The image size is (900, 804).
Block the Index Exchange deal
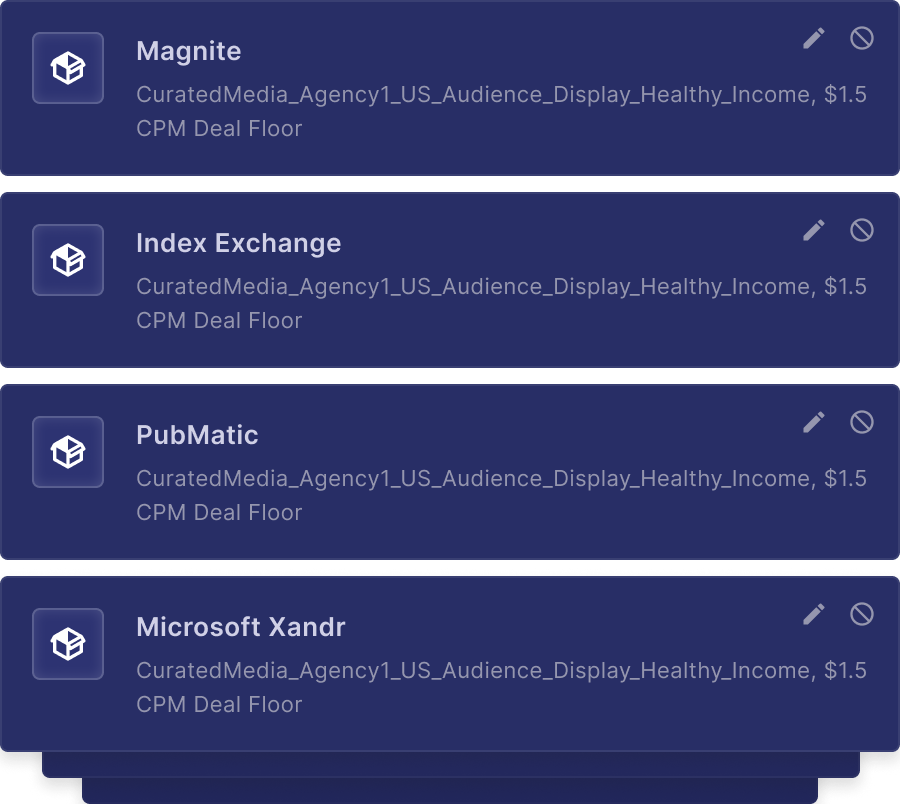tap(861, 230)
